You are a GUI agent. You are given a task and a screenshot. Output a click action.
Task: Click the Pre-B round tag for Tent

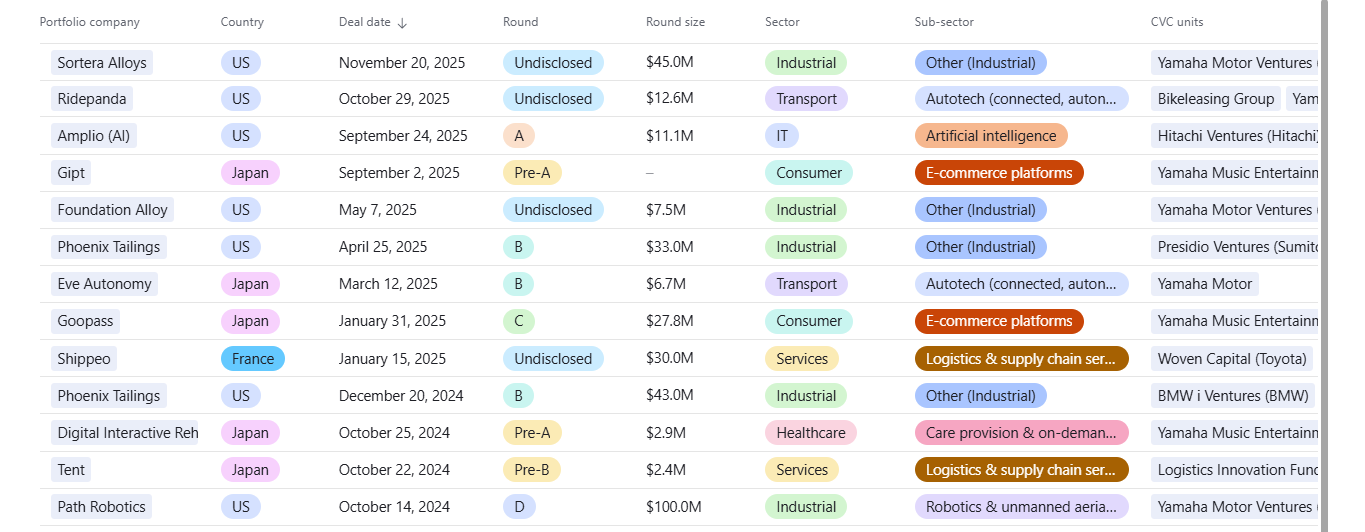click(532, 470)
